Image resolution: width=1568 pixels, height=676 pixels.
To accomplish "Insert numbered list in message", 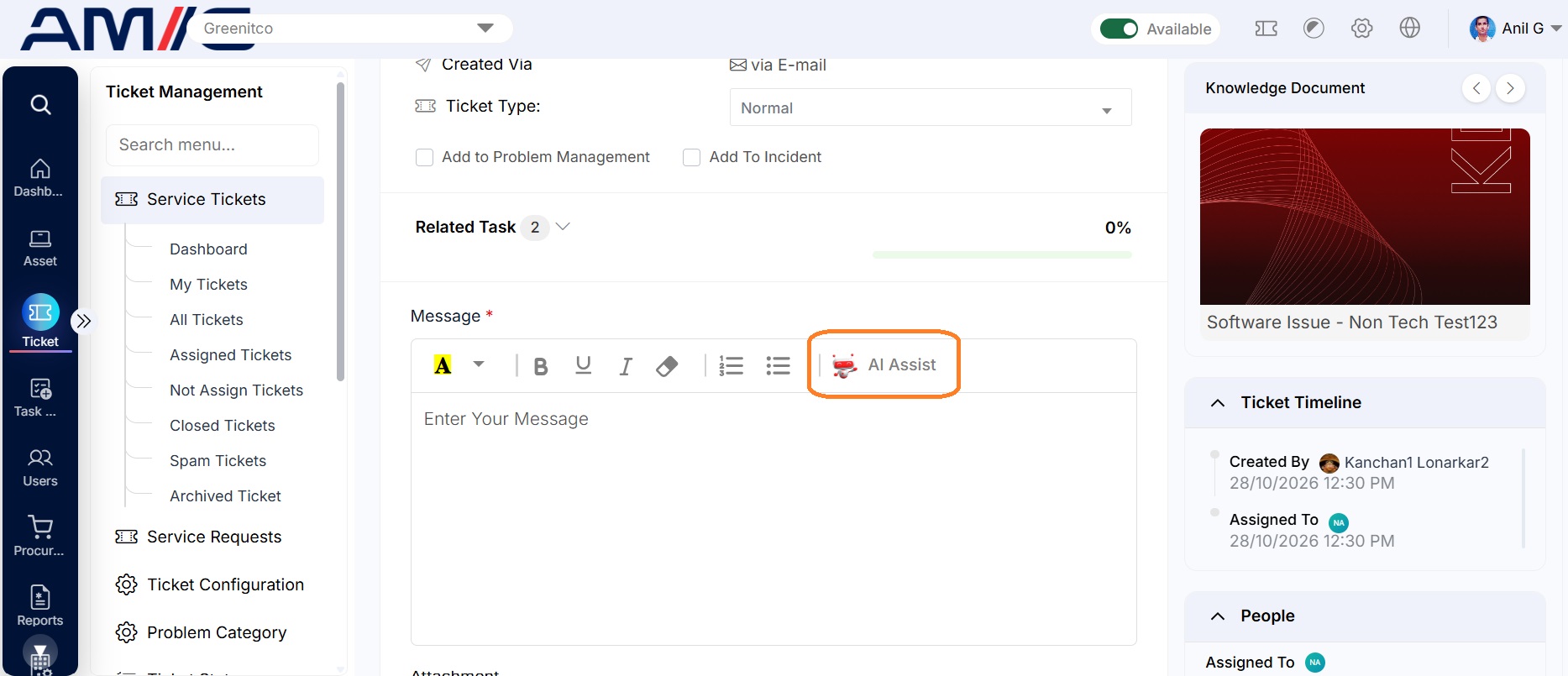I will (731, 366).
